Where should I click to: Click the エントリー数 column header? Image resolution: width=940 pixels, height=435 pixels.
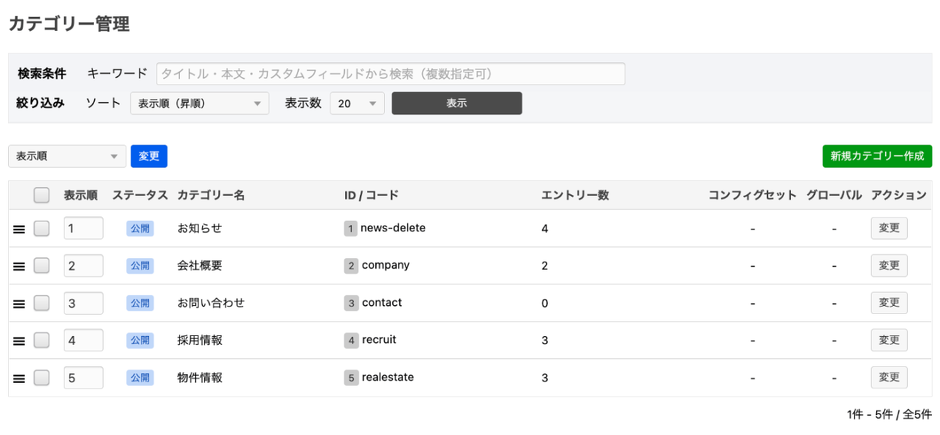click(574, 195)
